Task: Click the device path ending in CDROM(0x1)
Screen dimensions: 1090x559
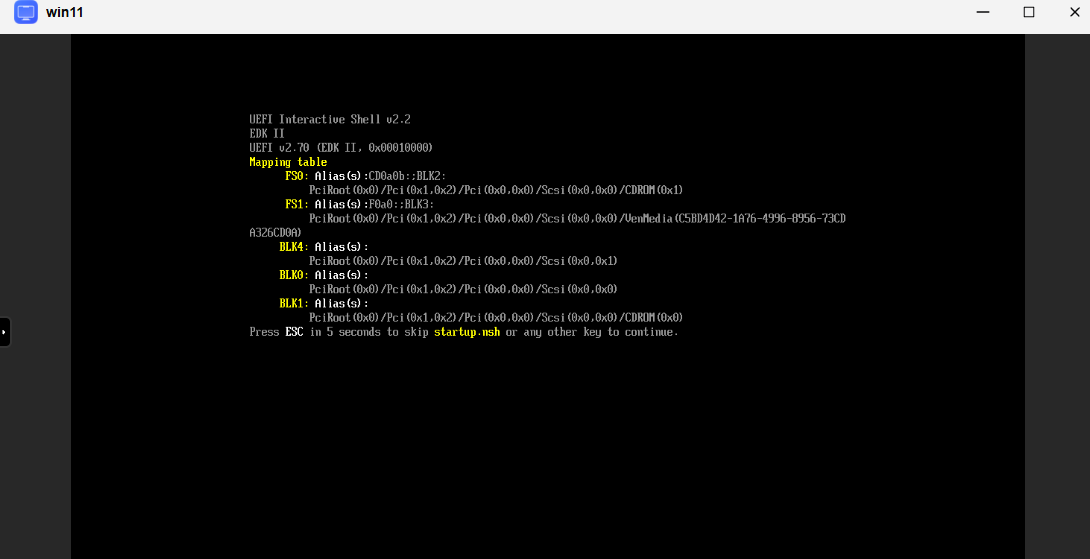Action: coord(496,191)
